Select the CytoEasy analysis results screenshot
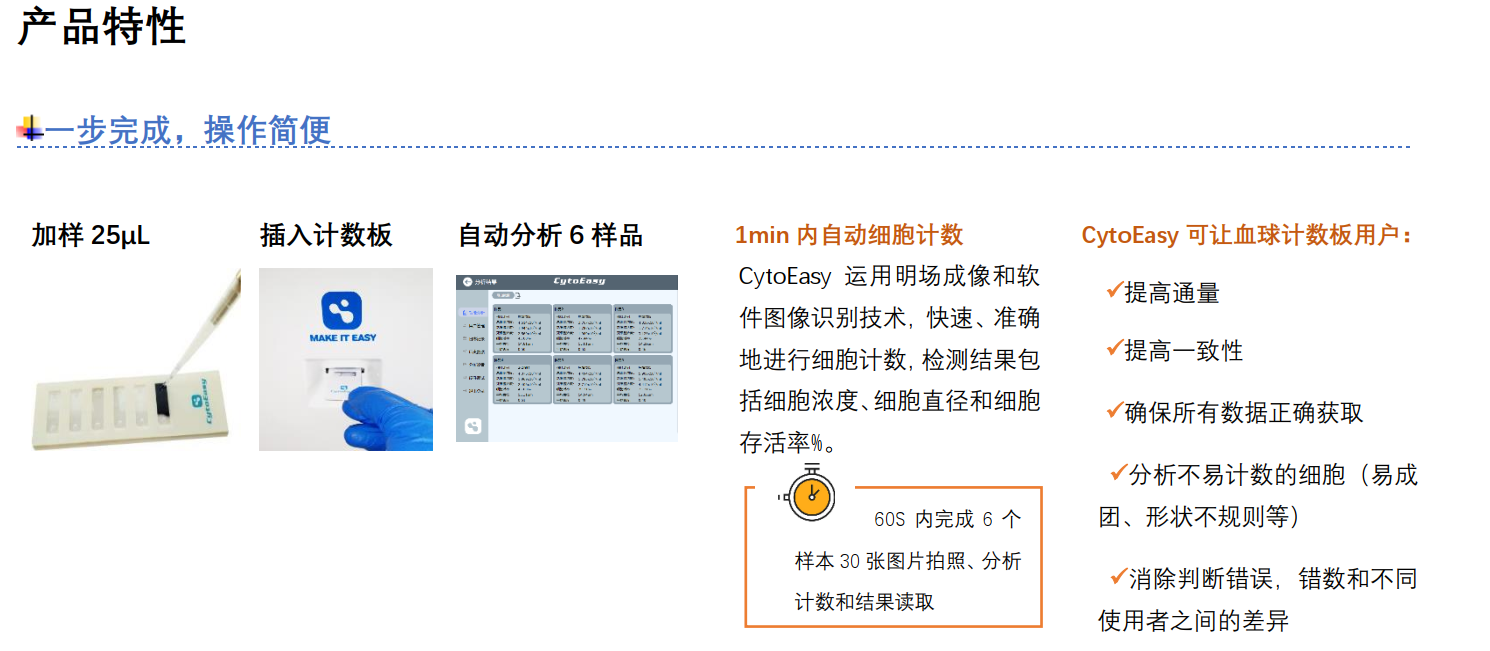This screenshot has height=651, width=1490. 567,358
